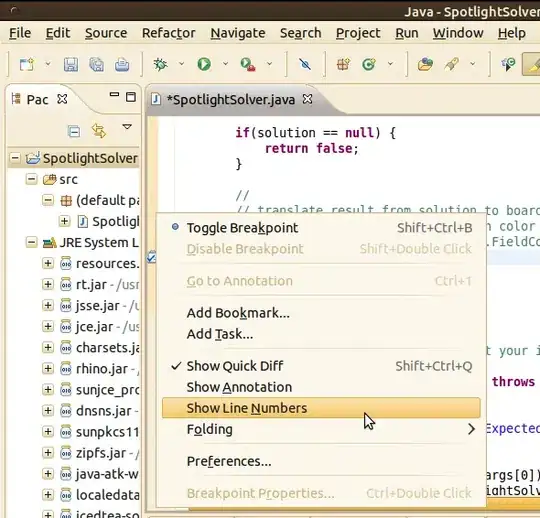Expand the rt.jar library node
This screenshot has height=518, width=540.
[x=48, y=284]
